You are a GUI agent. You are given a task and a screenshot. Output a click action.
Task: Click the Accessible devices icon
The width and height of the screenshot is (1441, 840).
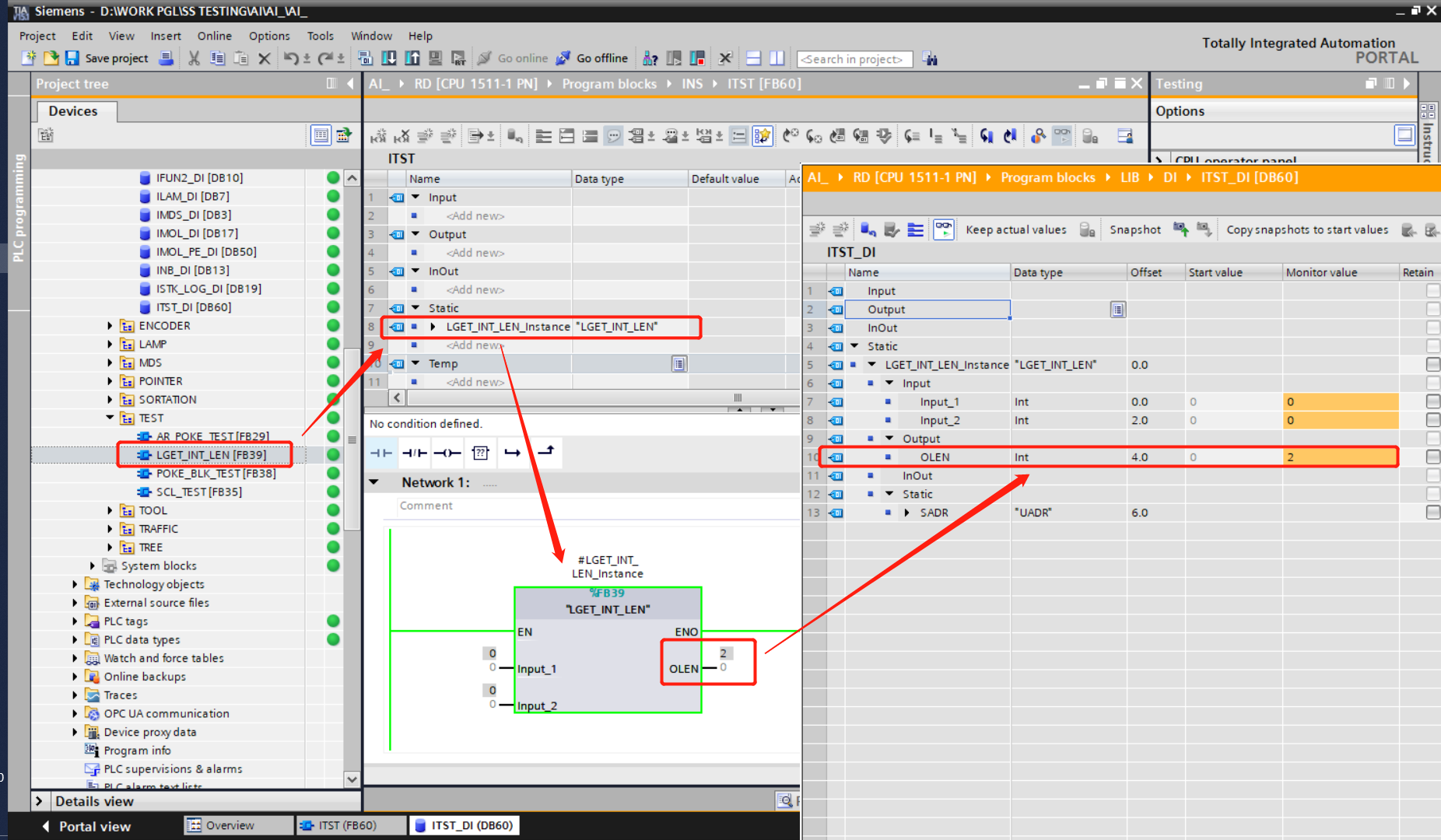coord(651,58)
